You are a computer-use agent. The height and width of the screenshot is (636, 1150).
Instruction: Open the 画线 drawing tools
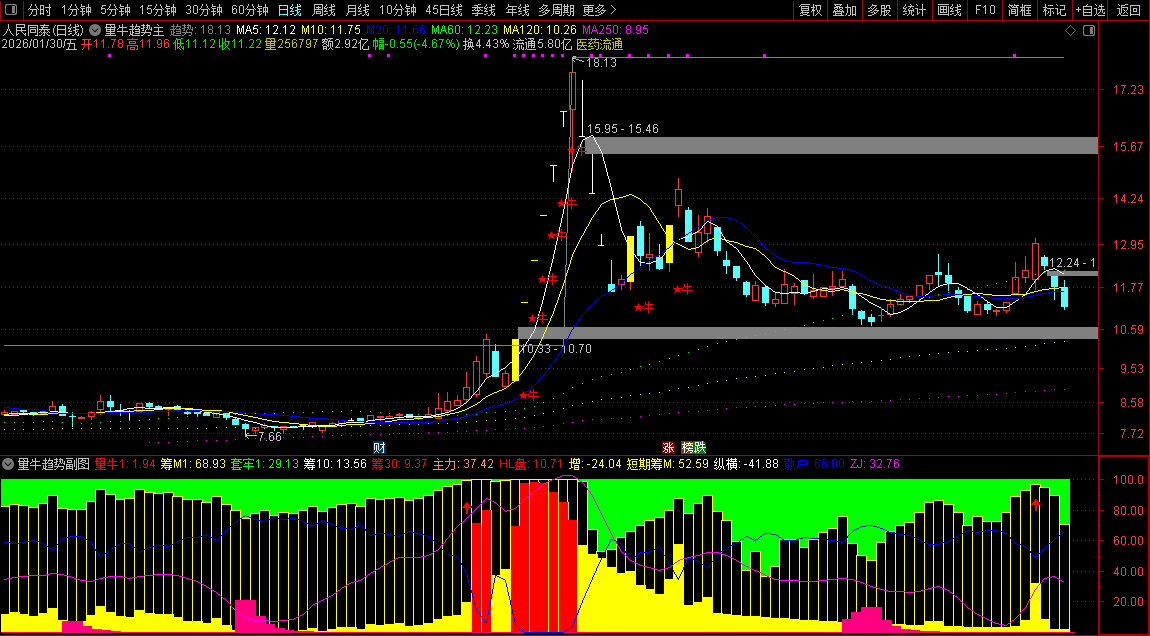tap(949, 10)
